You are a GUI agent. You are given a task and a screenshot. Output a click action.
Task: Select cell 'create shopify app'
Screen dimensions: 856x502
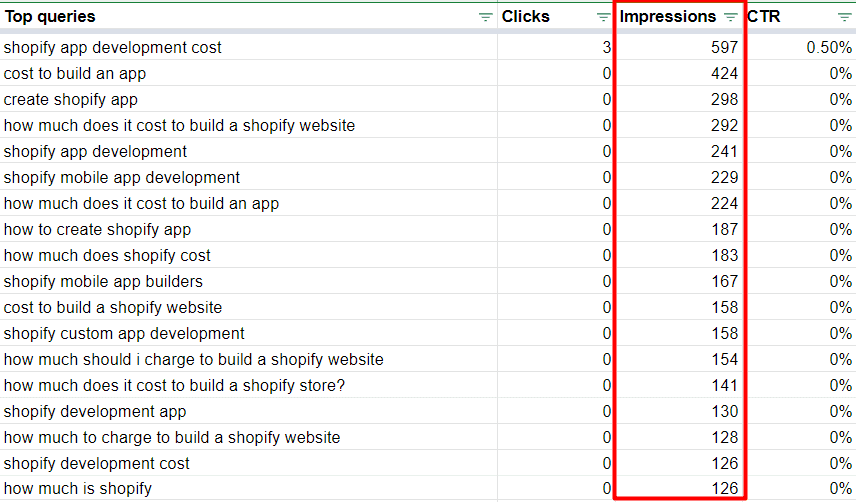[x=71, y=100]
